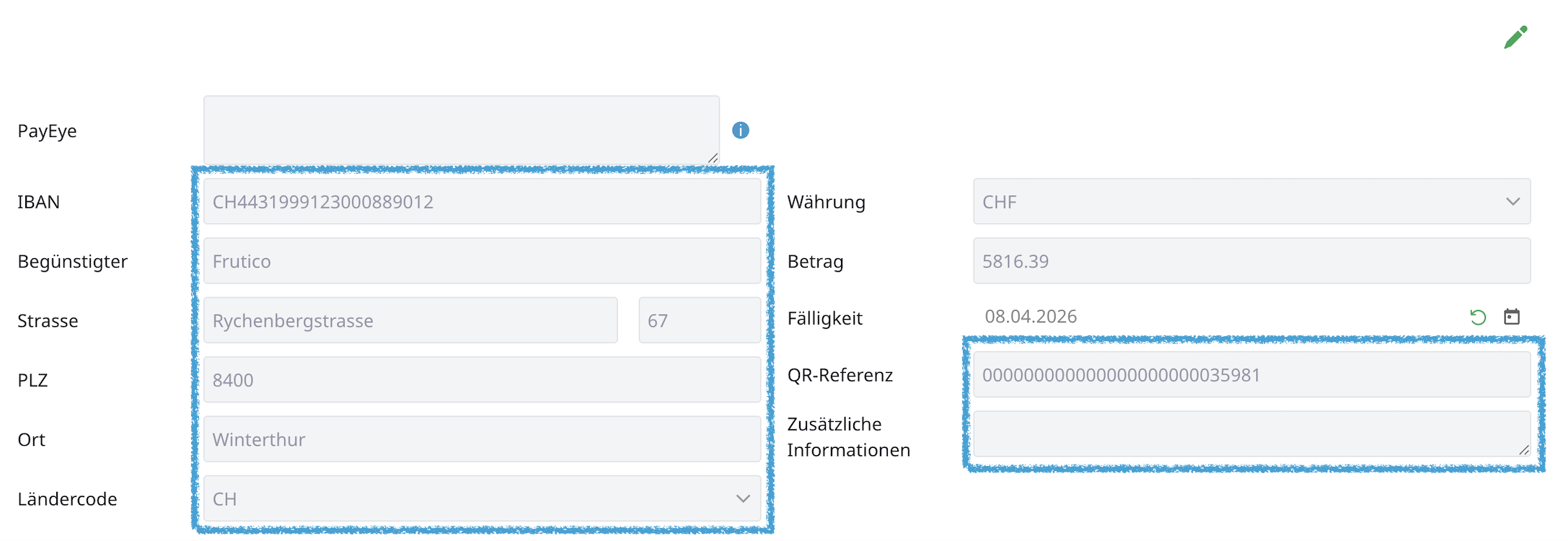Click the house number field showing 67
This screenshot has width=1568, height=541.
699,320
